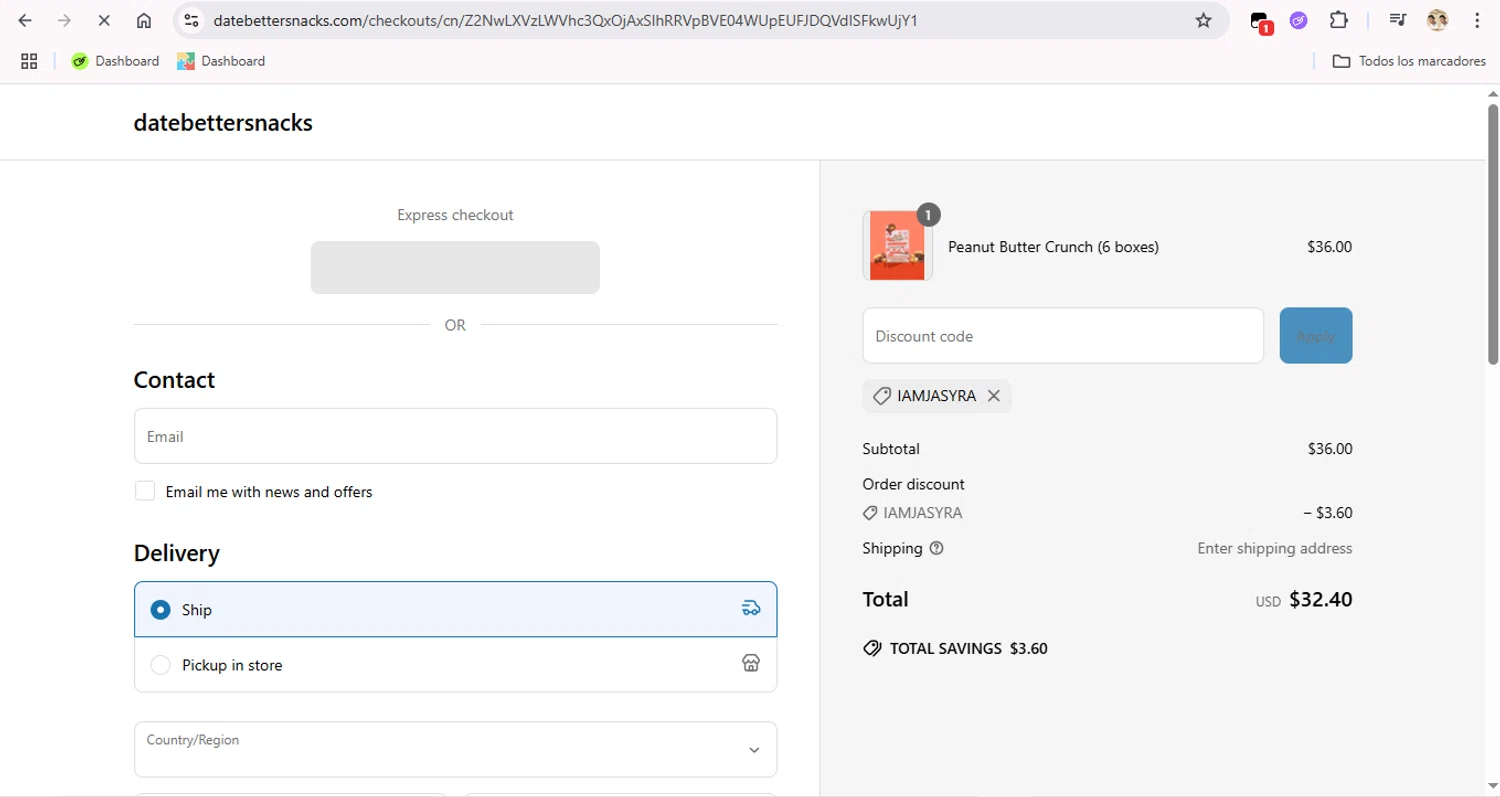Click the TOTAL SAVINGS tag icon
This screenshot has height=797, width=1500.
872,648
